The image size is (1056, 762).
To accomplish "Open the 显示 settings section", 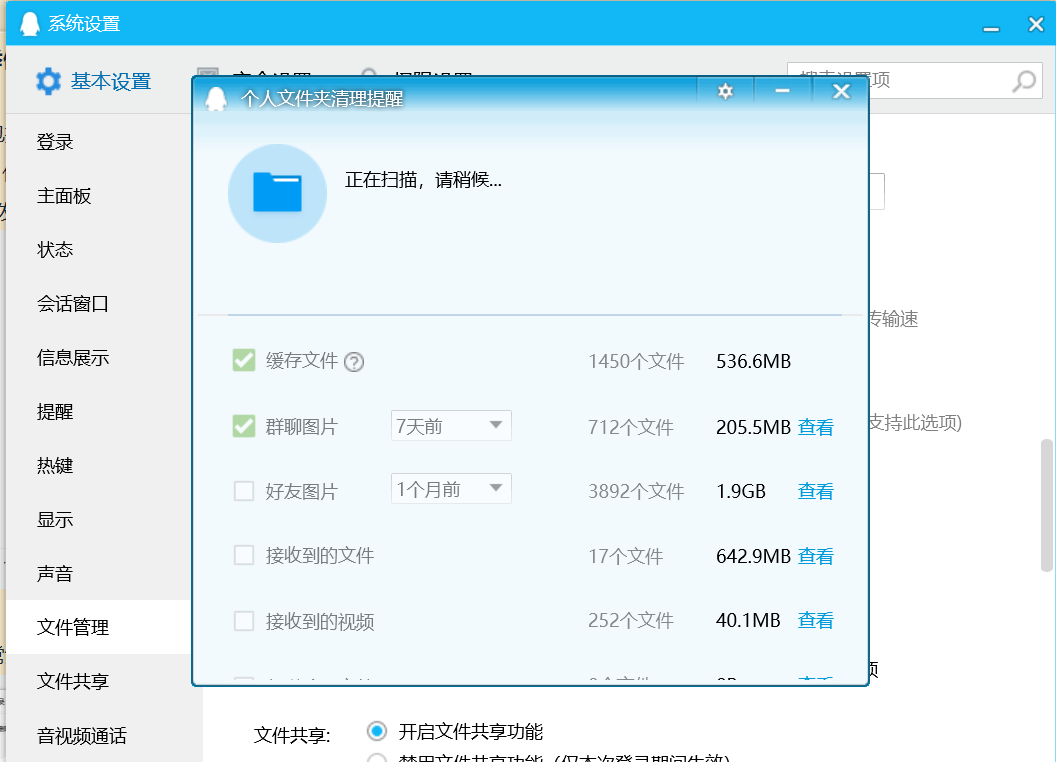I will tap(55, 519).
